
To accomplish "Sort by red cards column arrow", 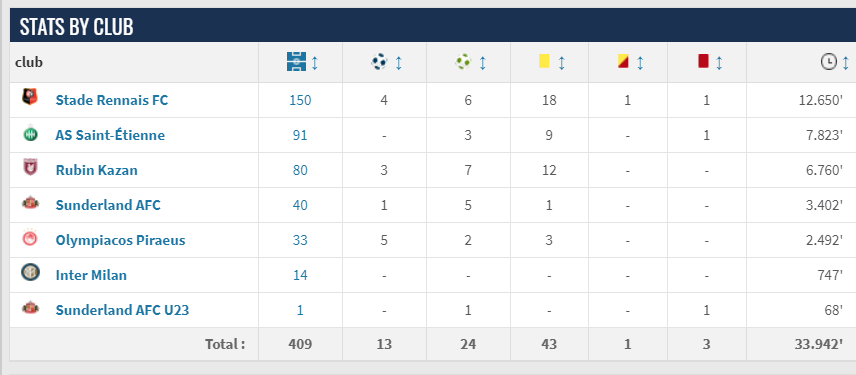I will [x=719, y=63].
